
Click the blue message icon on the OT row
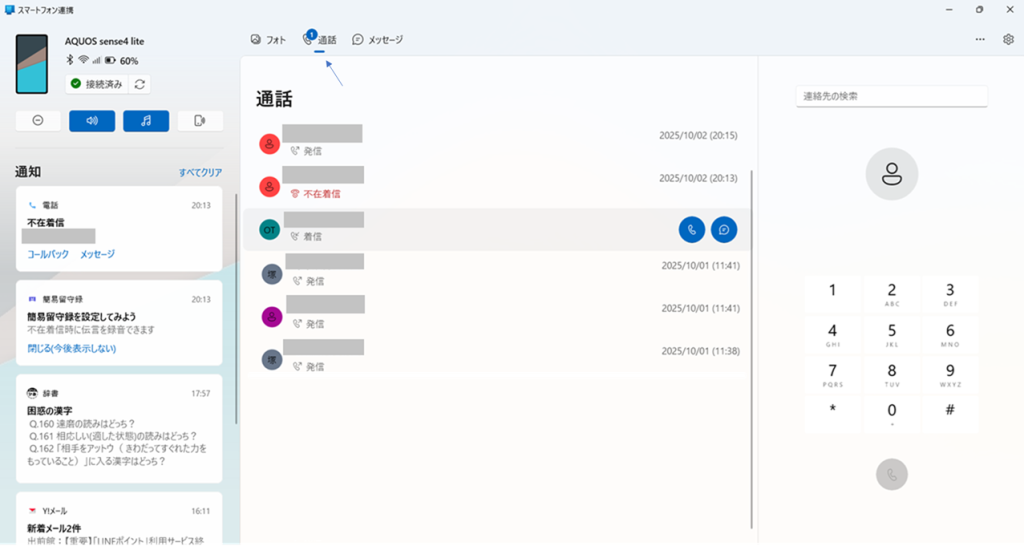(x=724, y=230)
